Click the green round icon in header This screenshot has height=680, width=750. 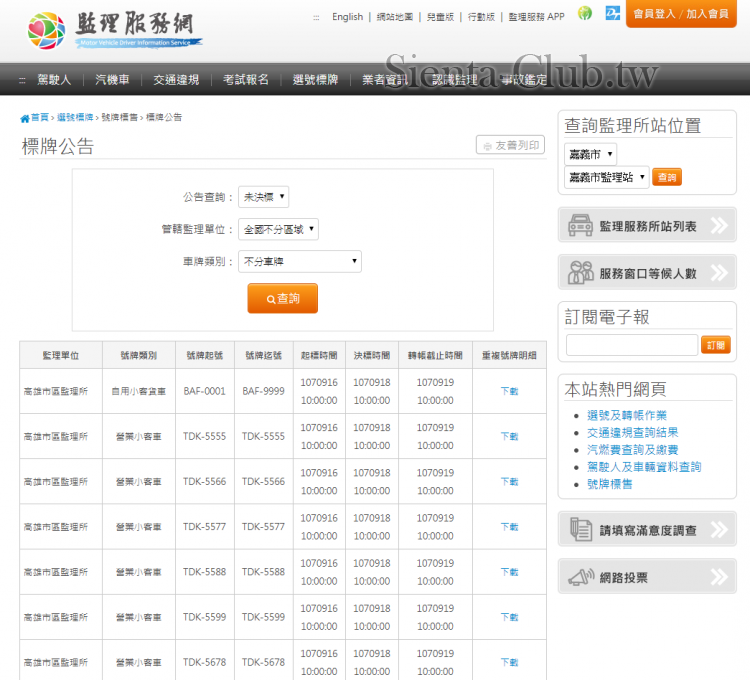(x=585, y=14)
